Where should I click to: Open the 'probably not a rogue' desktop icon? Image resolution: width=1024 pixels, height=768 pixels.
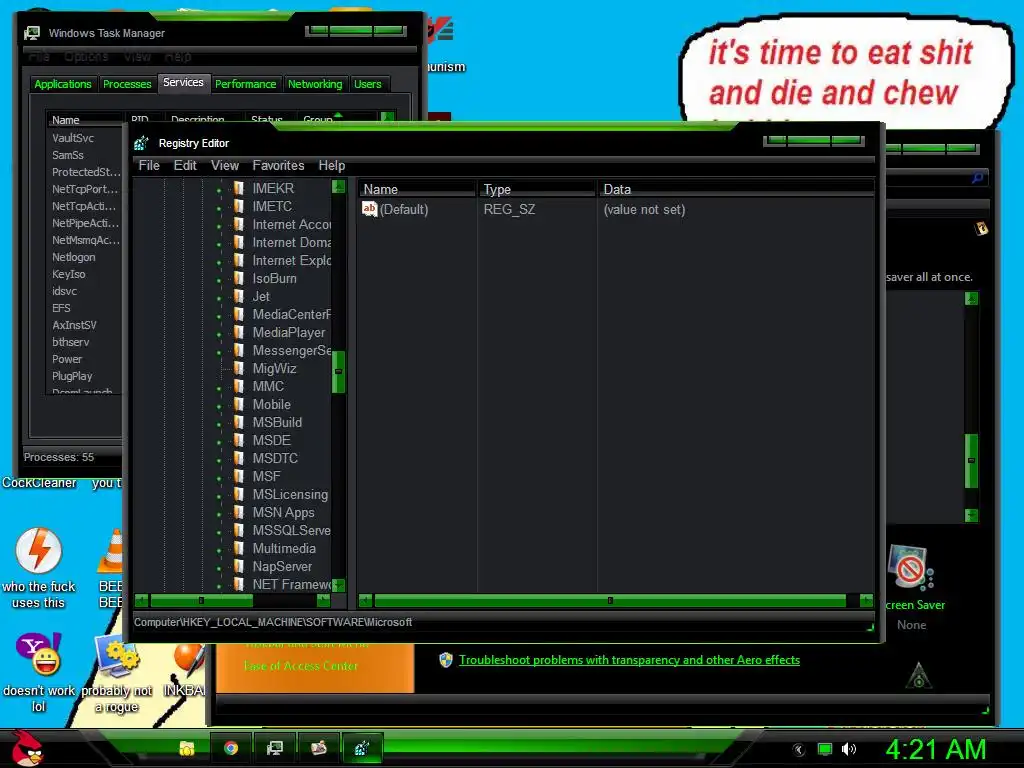[118, 655]
